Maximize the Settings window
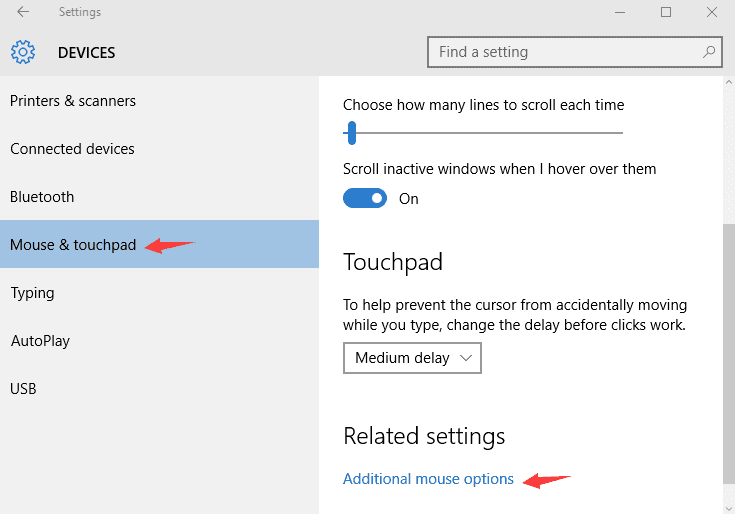 pyautogui.click(x=666, y=12)
